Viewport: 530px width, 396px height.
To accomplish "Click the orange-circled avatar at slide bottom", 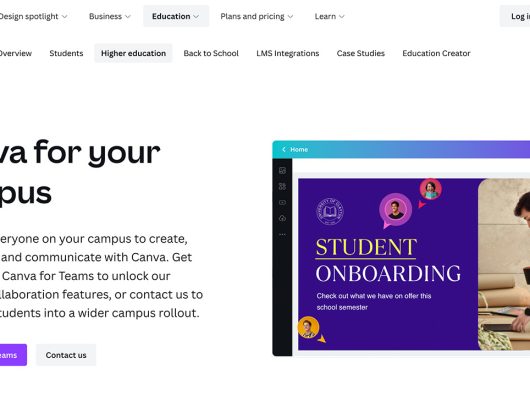I will pyautogui.click(x=309, y=327).
